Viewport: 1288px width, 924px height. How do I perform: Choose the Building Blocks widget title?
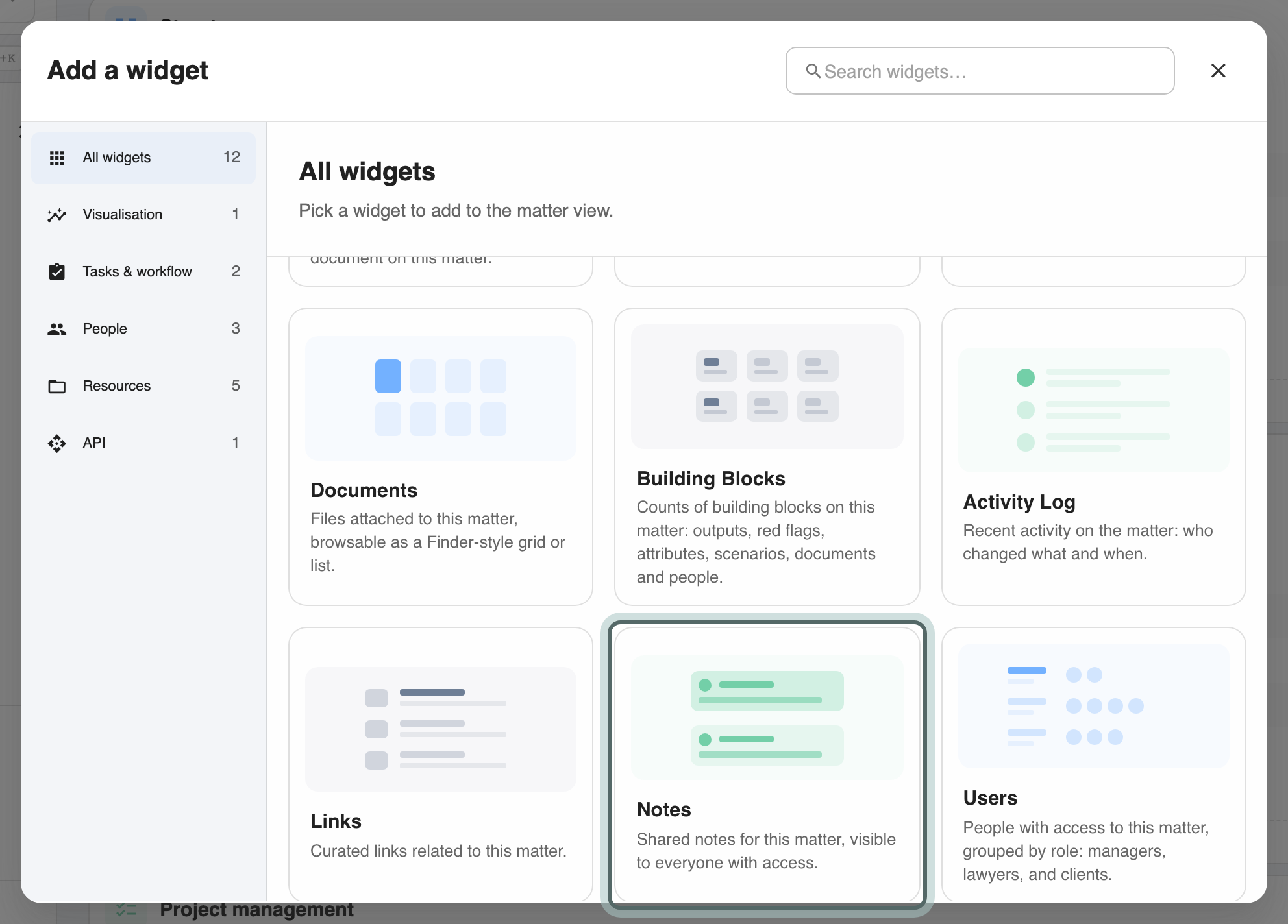[711, 478]
